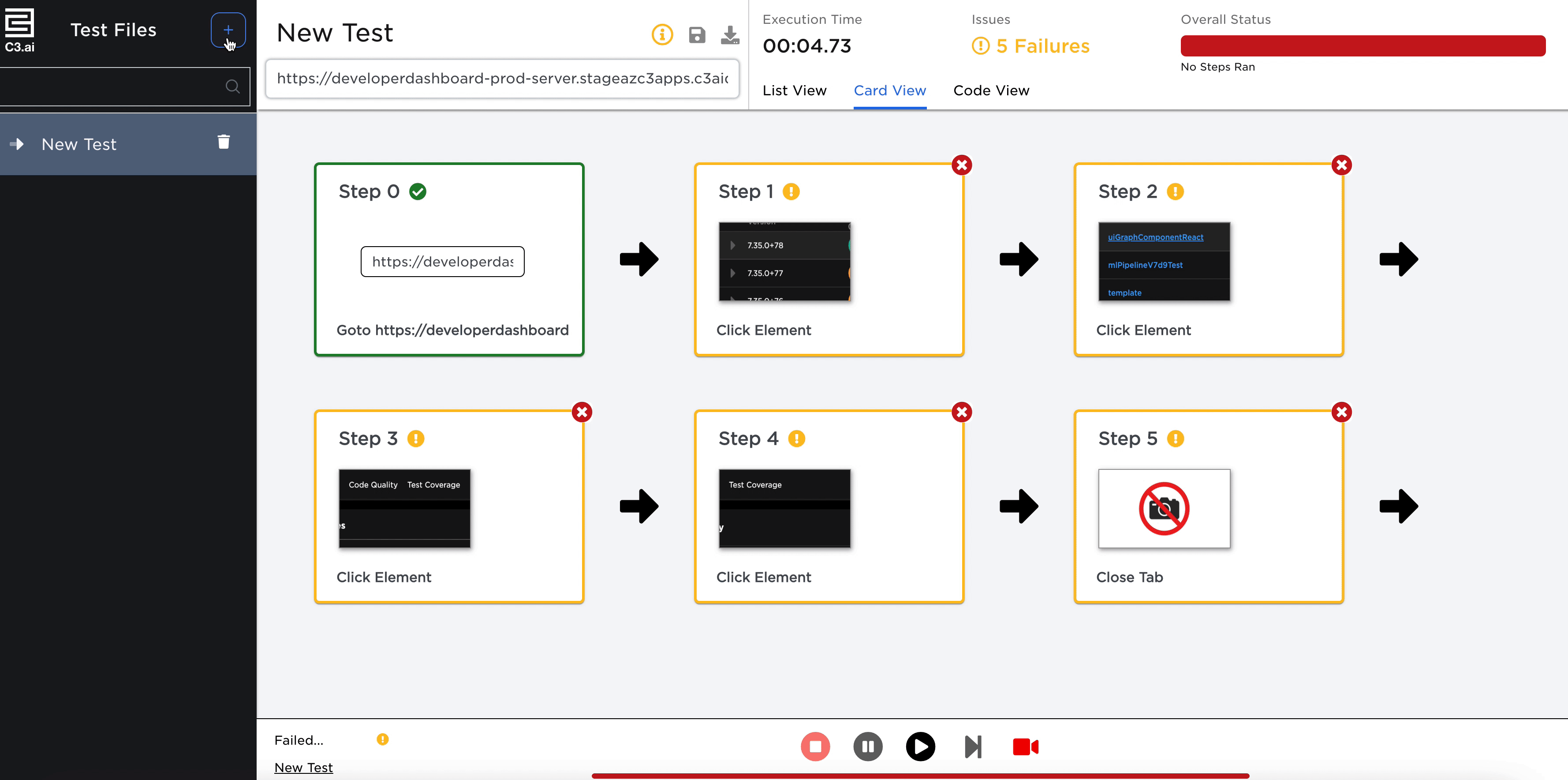The width and height of the screenshot is (1568, 780).
Task: Select New Test in the Test Files sidebar
Action: 79,144
